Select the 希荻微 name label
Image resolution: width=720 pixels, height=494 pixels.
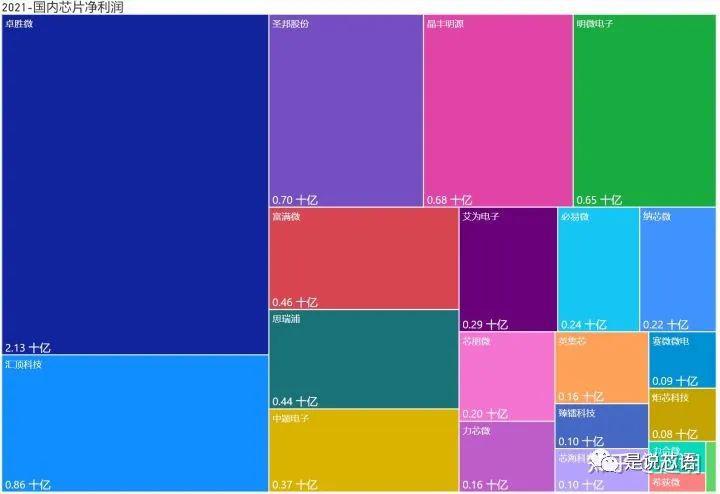(666, 482)
